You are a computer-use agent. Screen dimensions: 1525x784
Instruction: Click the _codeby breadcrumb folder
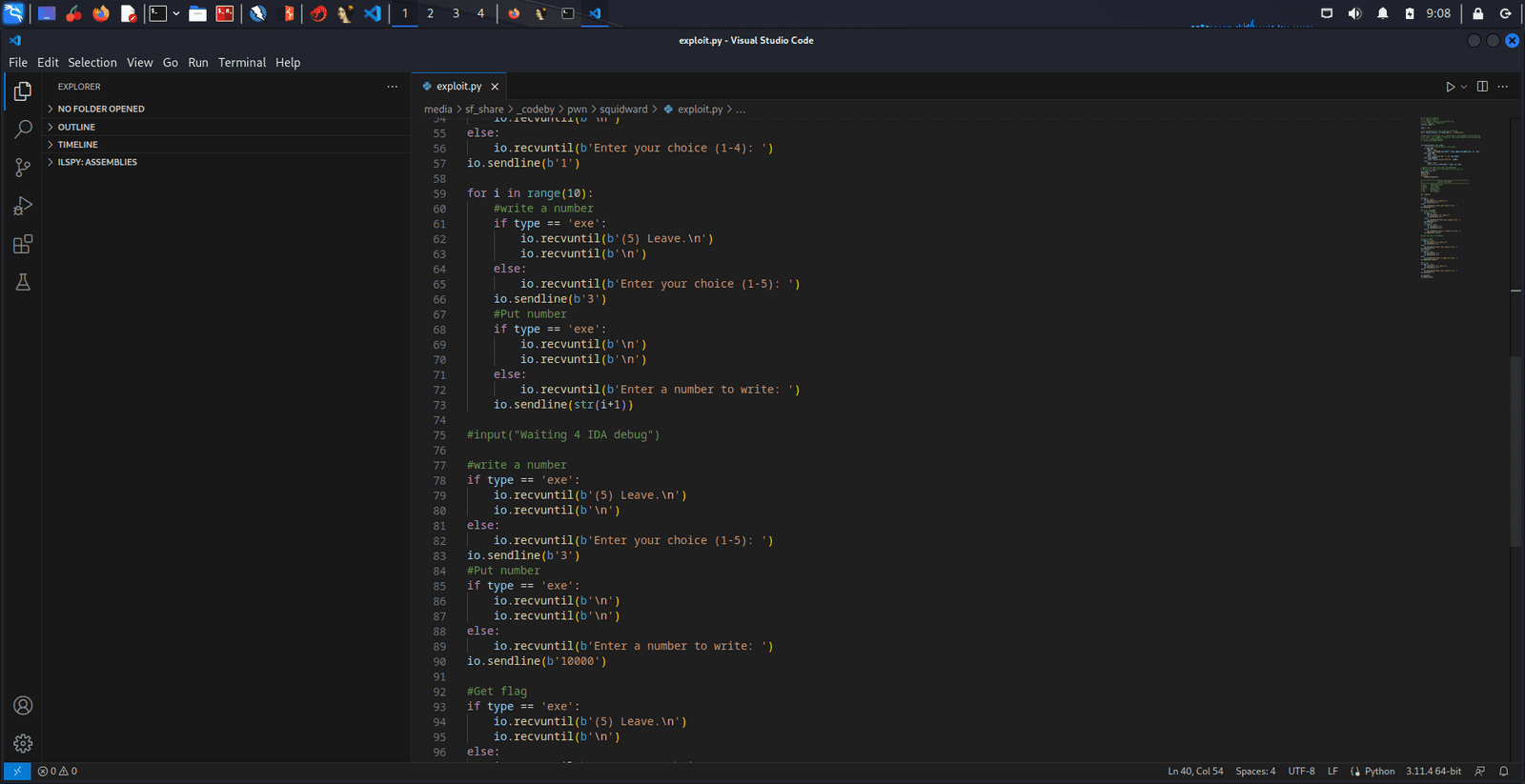click(536, 109)
